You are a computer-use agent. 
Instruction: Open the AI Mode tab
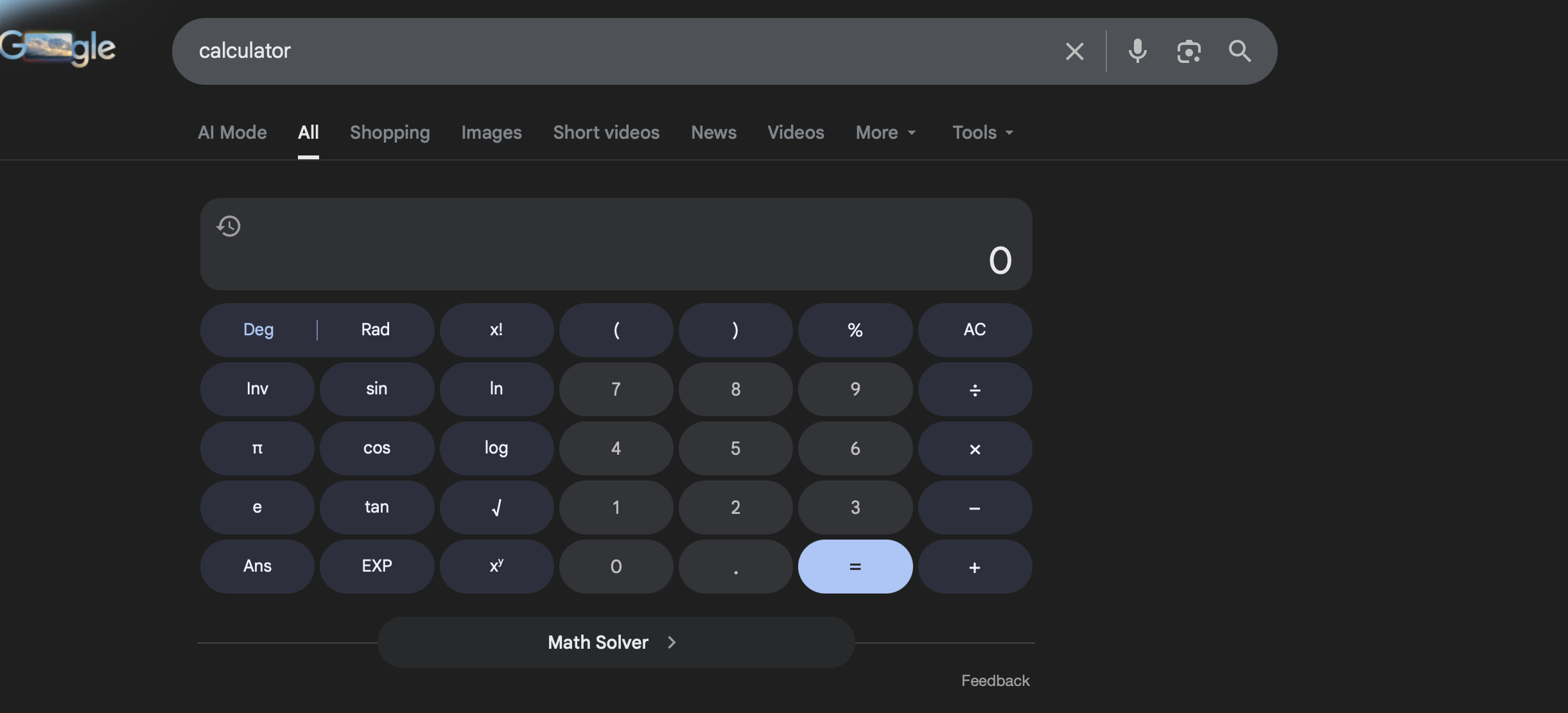click(232, 132)
